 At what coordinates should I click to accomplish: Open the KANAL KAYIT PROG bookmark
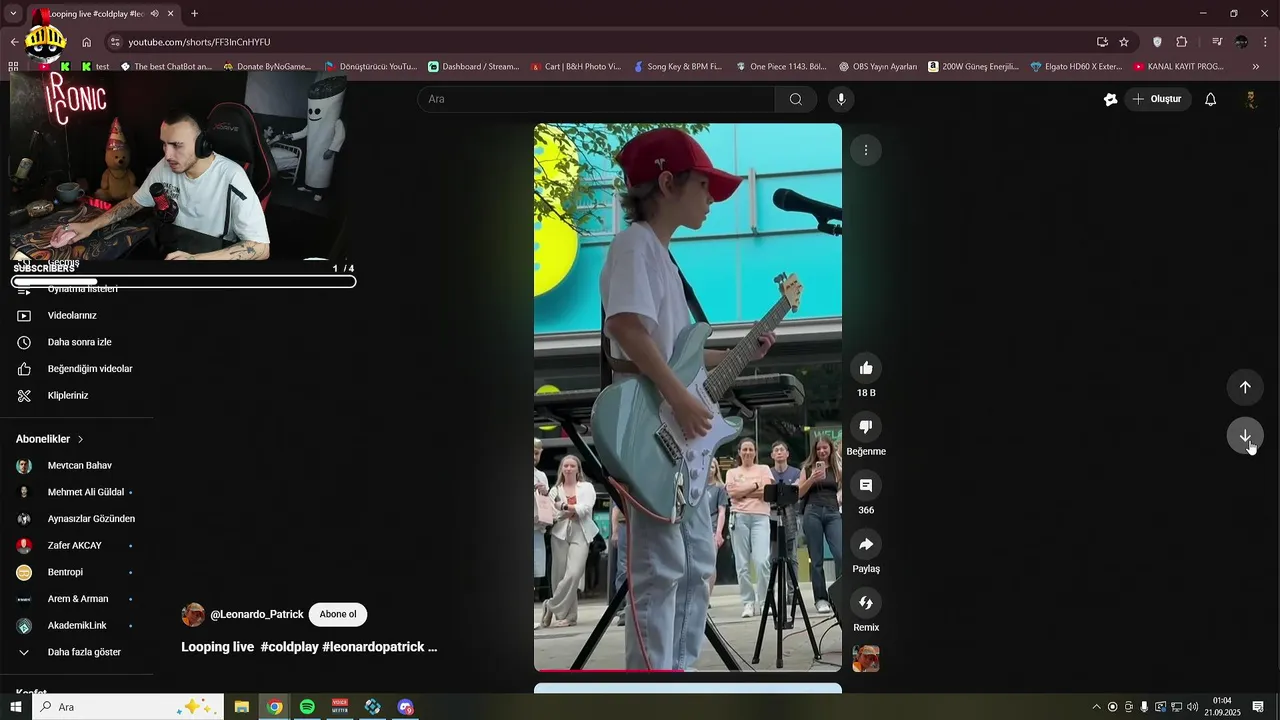pyautogui.click(x=1178, y=67)
